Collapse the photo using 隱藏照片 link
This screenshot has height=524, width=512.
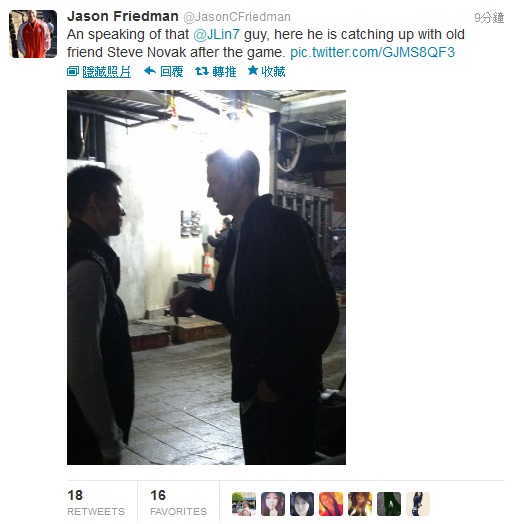point(107,72)
